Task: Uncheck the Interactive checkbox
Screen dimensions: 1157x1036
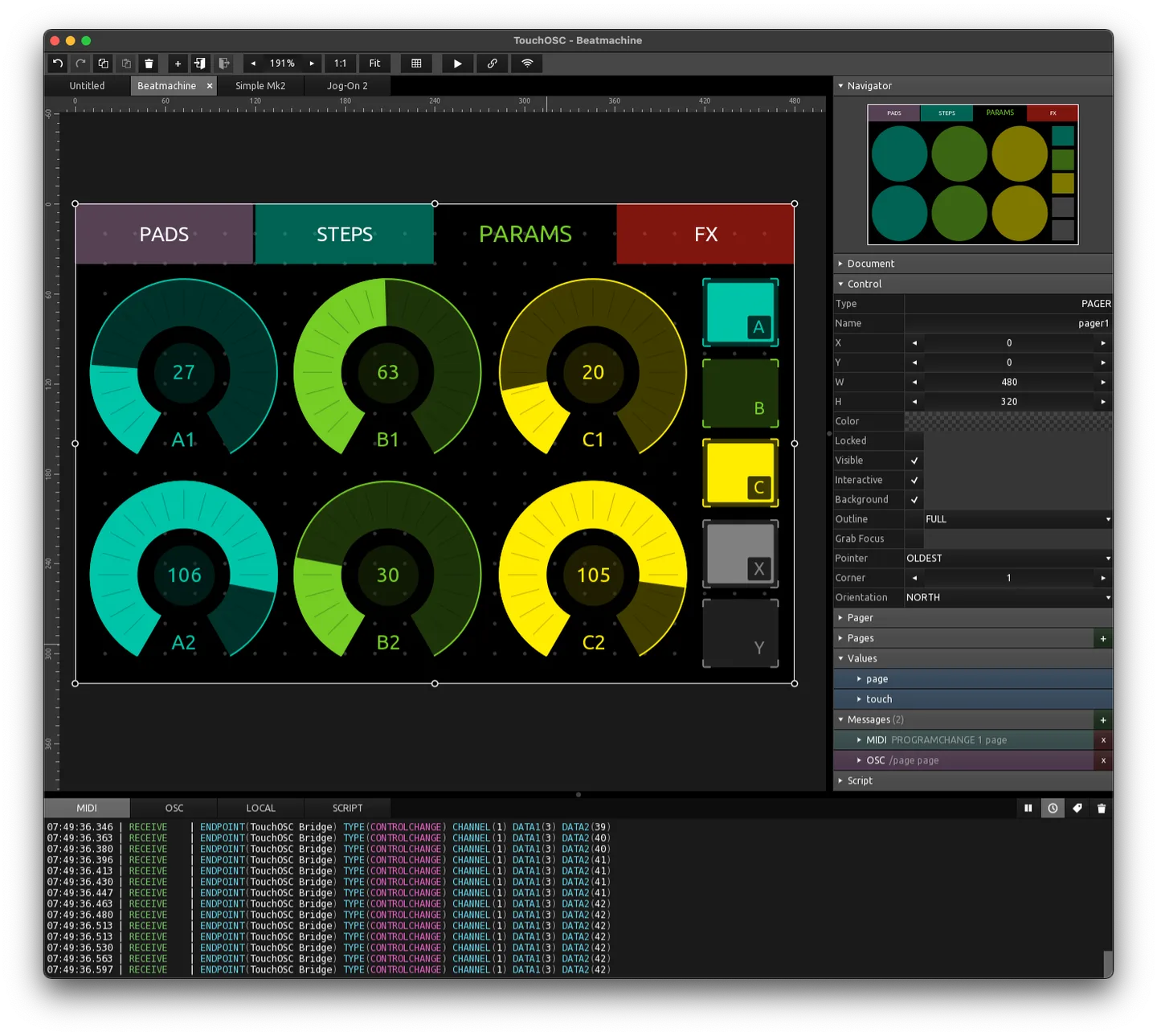Action: (914, 481)
